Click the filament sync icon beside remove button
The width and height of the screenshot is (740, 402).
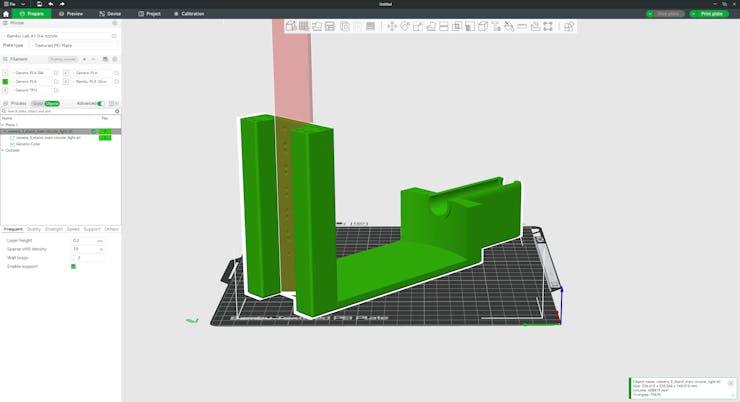[x=105, y=59]
